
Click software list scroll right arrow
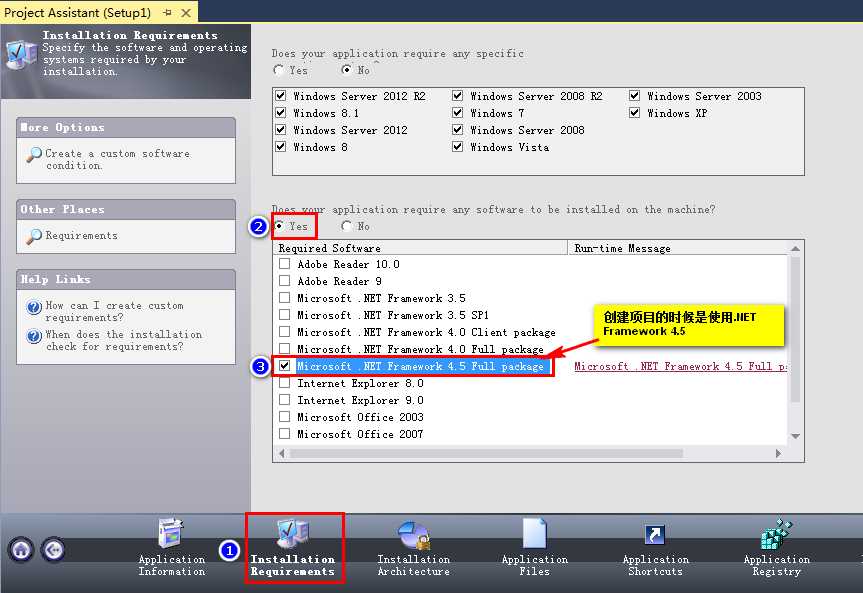coord(778,454)
